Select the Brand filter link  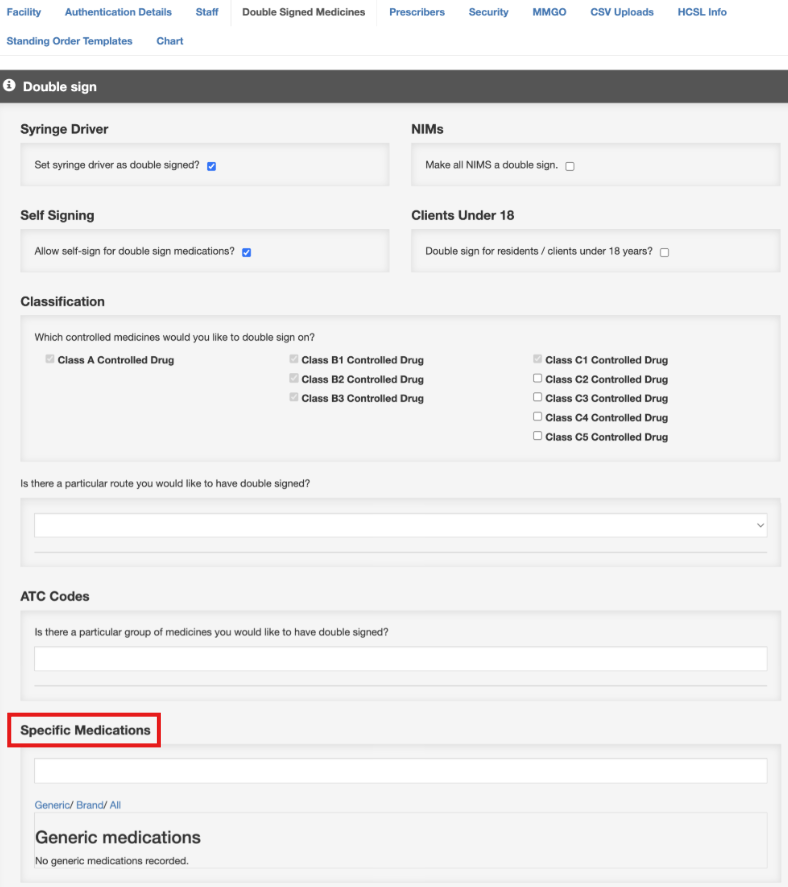click(x=89, y=804)
